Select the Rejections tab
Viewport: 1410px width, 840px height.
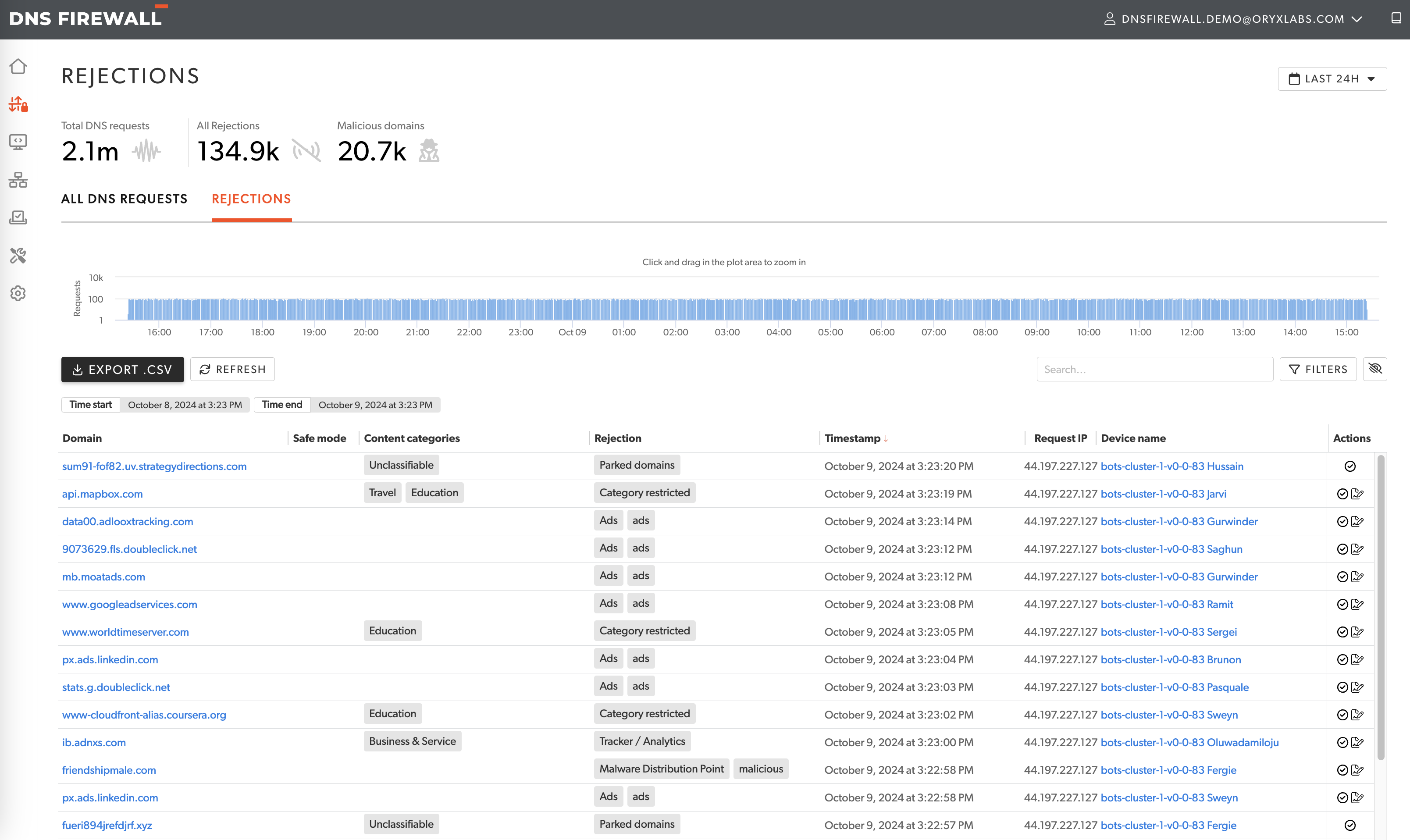pyautogui.click(x=251, y=199)
